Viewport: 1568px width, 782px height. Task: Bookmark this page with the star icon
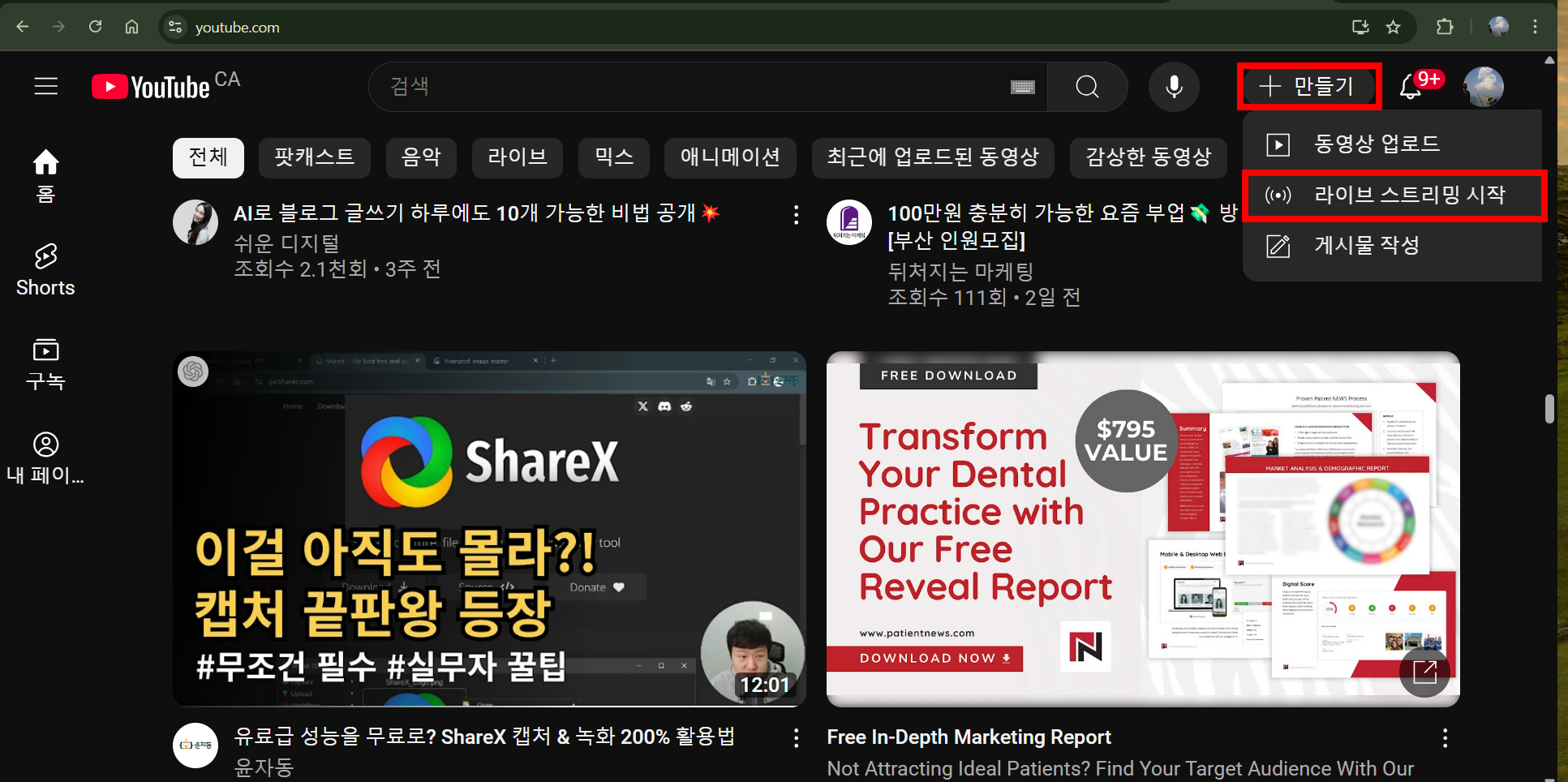pyautogui.click(x=1393, y=27)
